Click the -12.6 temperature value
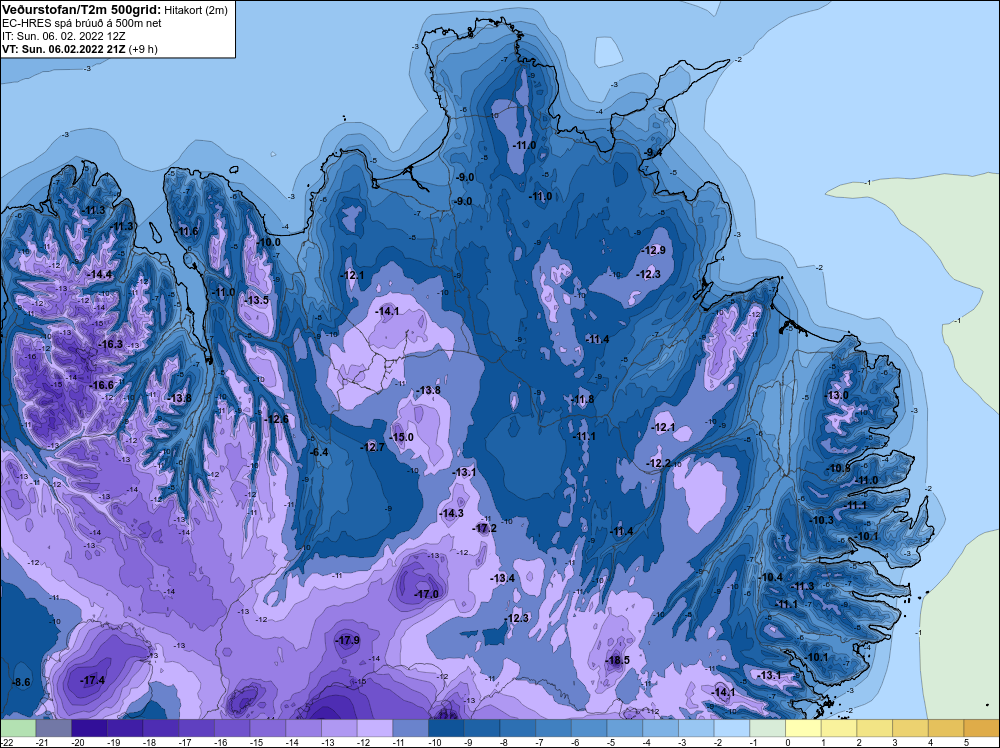The height and width of the screenshot is (748, 1000). coord(276,420)
